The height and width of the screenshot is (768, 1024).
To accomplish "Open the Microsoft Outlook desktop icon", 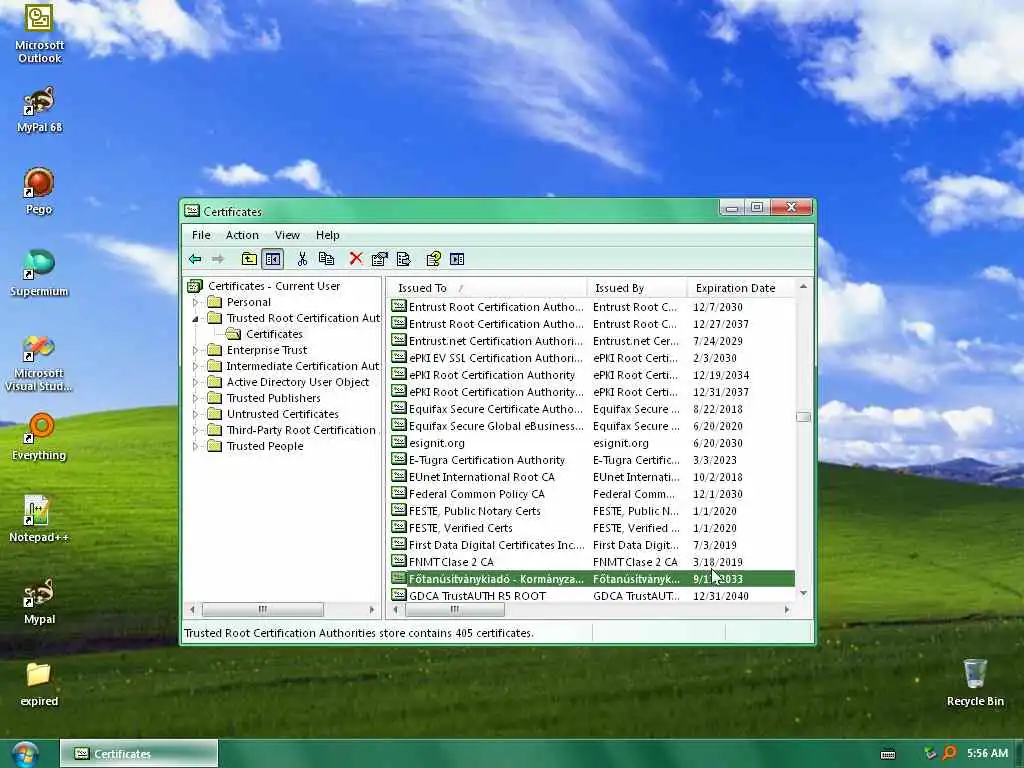I will 39,33.
